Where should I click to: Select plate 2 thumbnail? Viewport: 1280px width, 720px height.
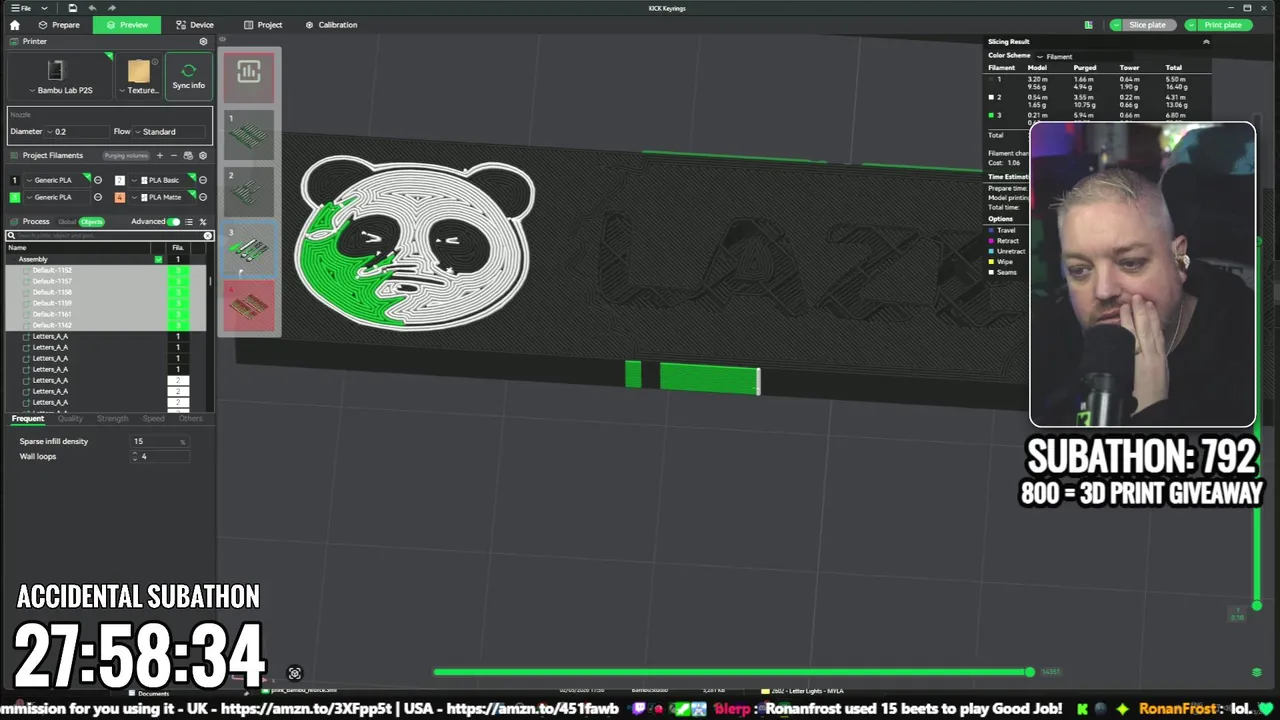(249, 191)
